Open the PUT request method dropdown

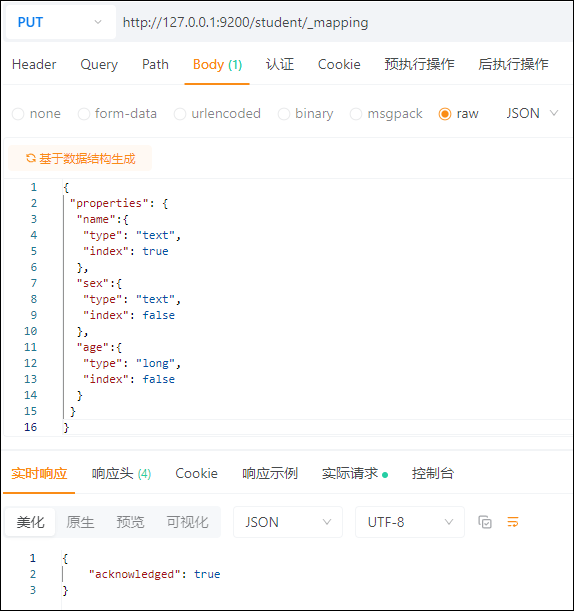(61, 22)
